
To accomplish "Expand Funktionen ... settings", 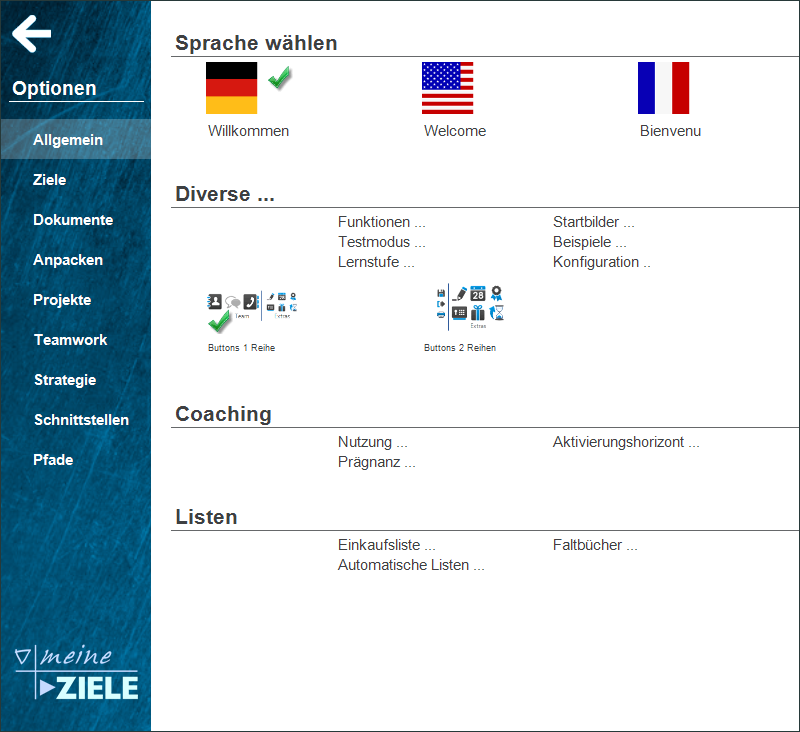I will pos(382,222).
